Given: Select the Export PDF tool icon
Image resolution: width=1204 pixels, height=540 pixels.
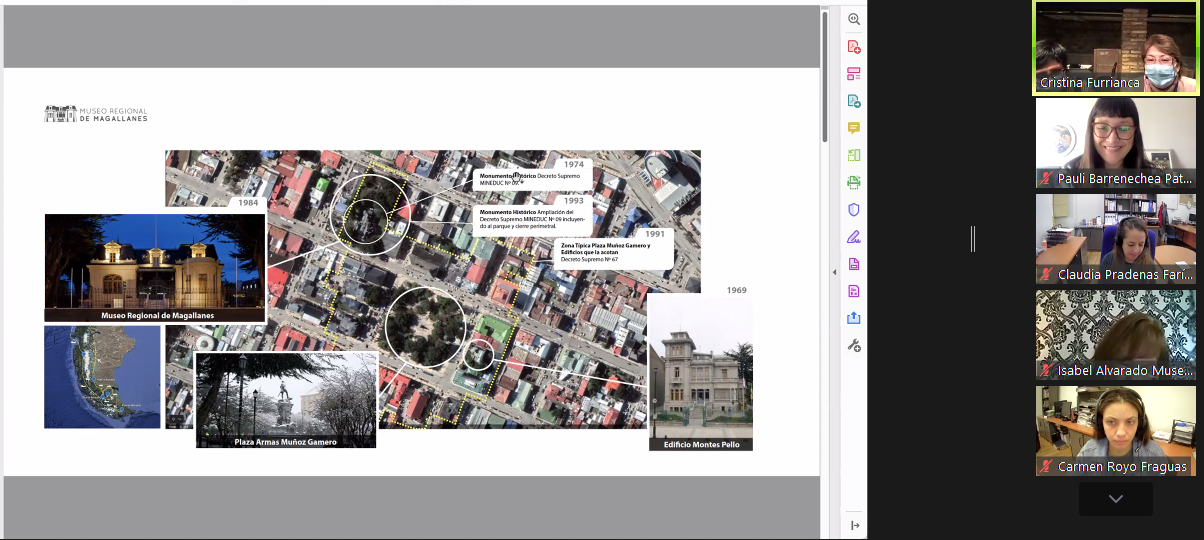Looking at the screenshot, I should pos(854,101).
